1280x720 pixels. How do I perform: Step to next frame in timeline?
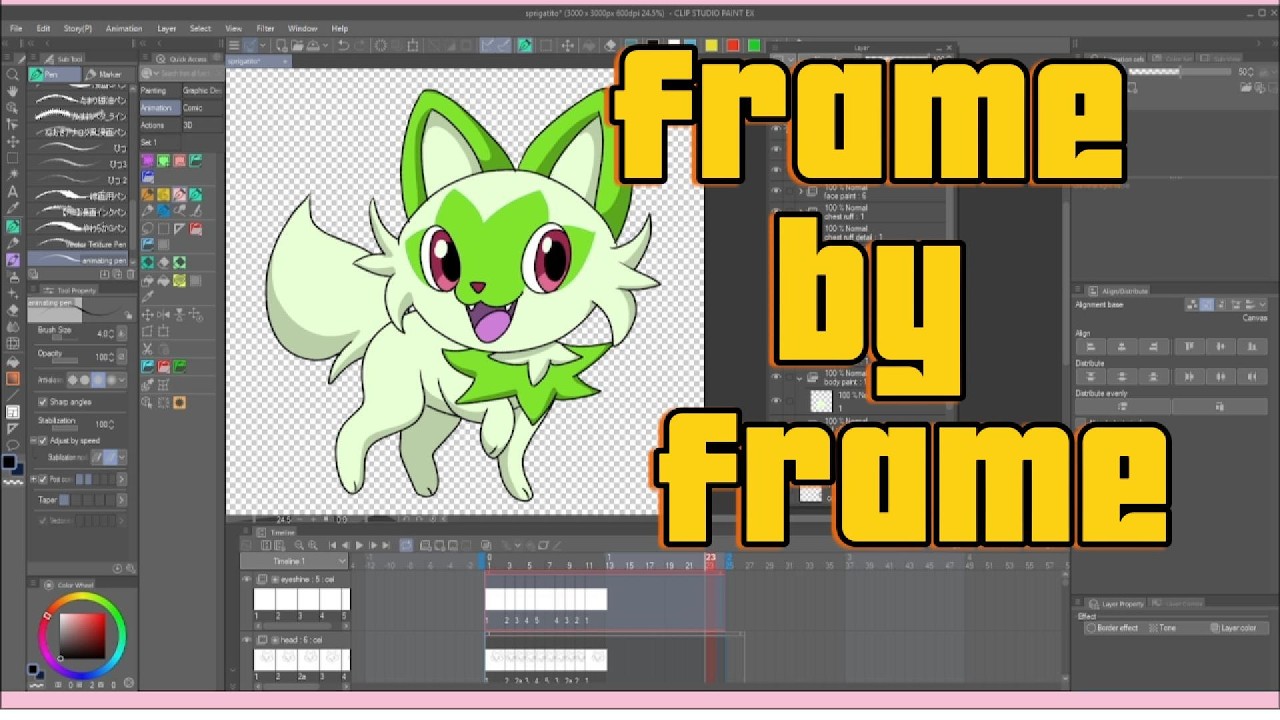coord(373,545)
